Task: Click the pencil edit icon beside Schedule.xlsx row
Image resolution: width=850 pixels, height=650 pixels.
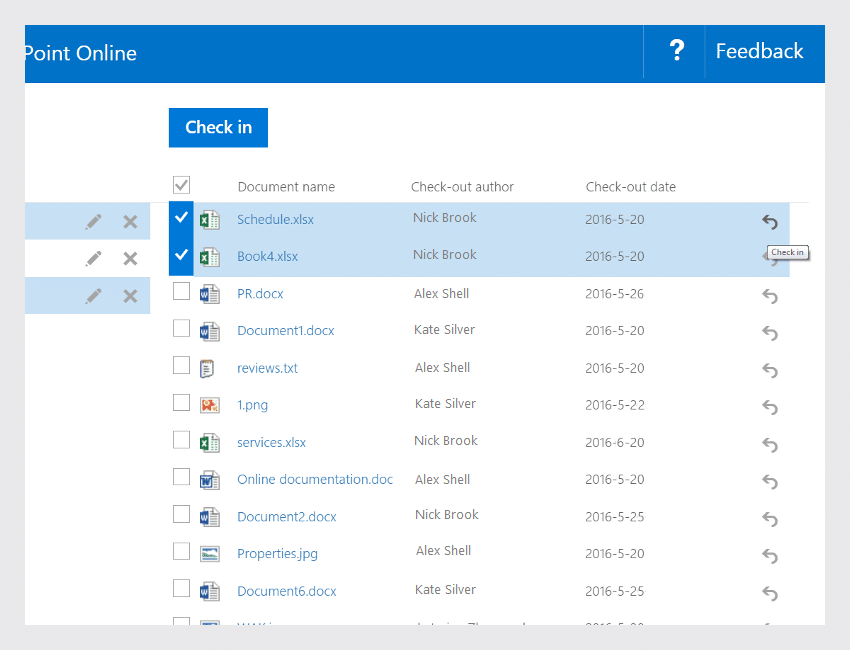Action: click(93, 222)
